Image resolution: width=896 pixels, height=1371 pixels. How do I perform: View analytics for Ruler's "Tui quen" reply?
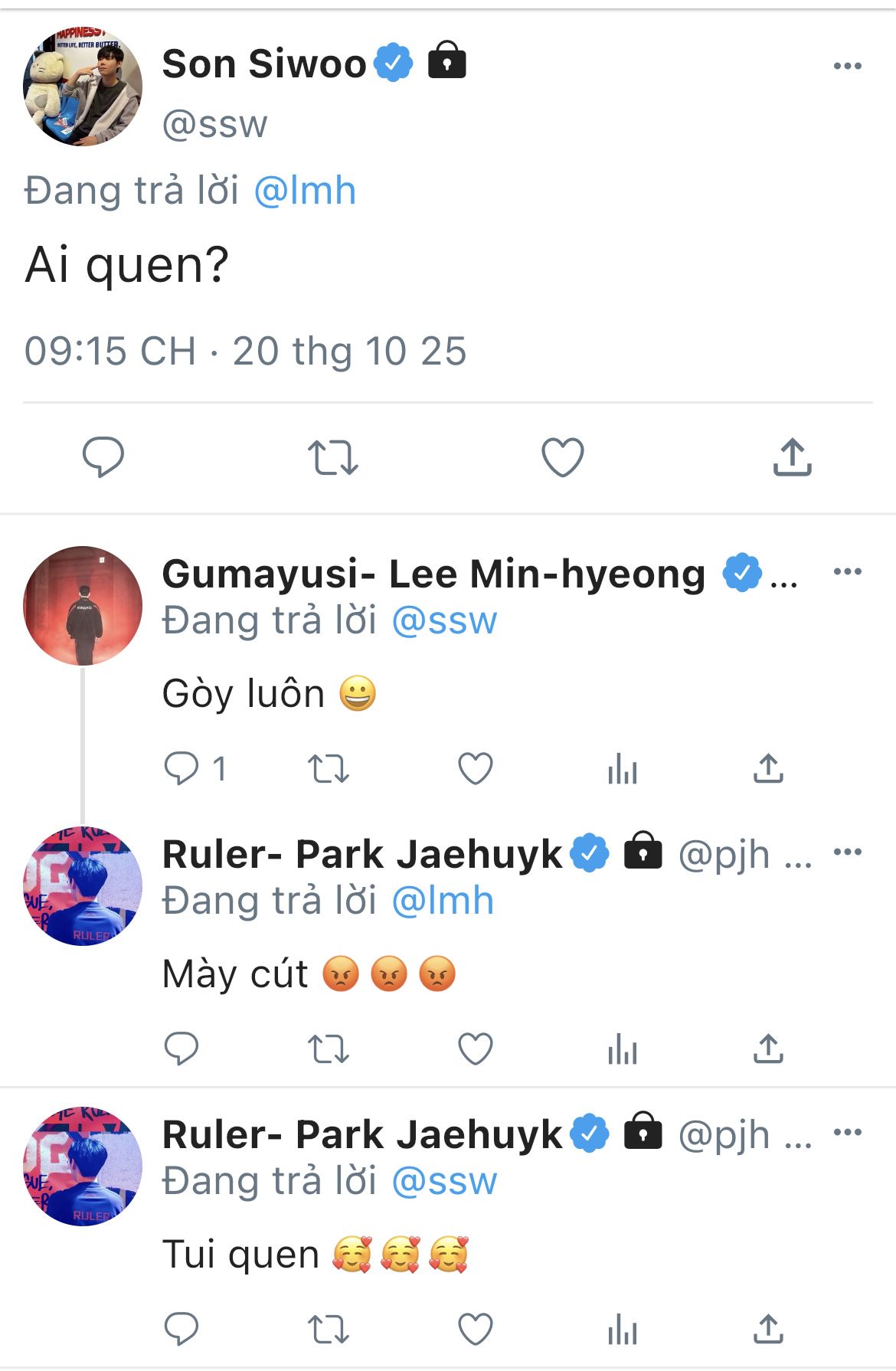click(x=622, y=1329)
